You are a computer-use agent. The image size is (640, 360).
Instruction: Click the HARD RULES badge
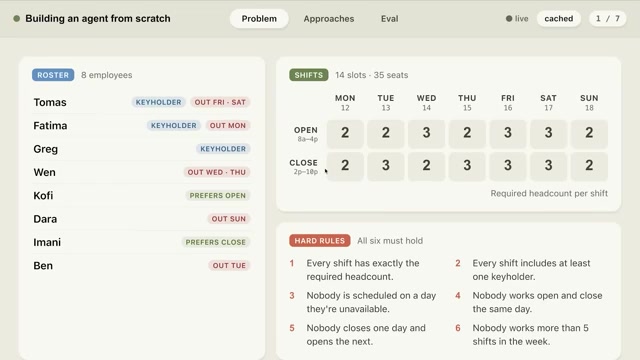click(320, 241)
